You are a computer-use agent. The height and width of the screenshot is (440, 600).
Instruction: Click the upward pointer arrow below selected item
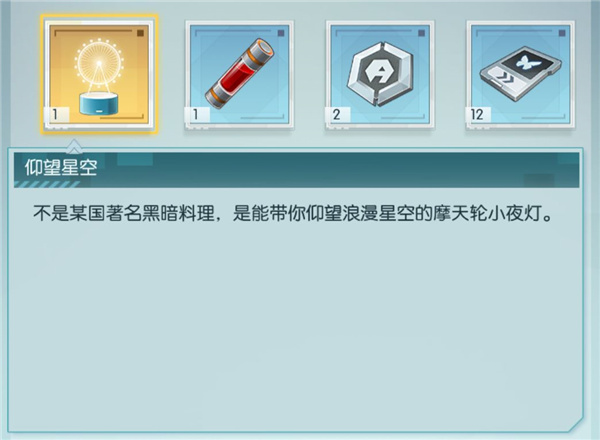[74, 146]
